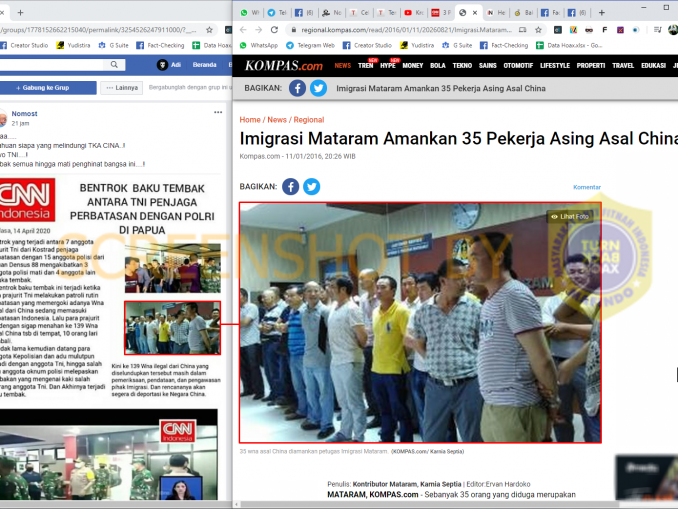Click the browser profile avatar in Kompas window
678x509 pixels.
(x=673, y=30)
